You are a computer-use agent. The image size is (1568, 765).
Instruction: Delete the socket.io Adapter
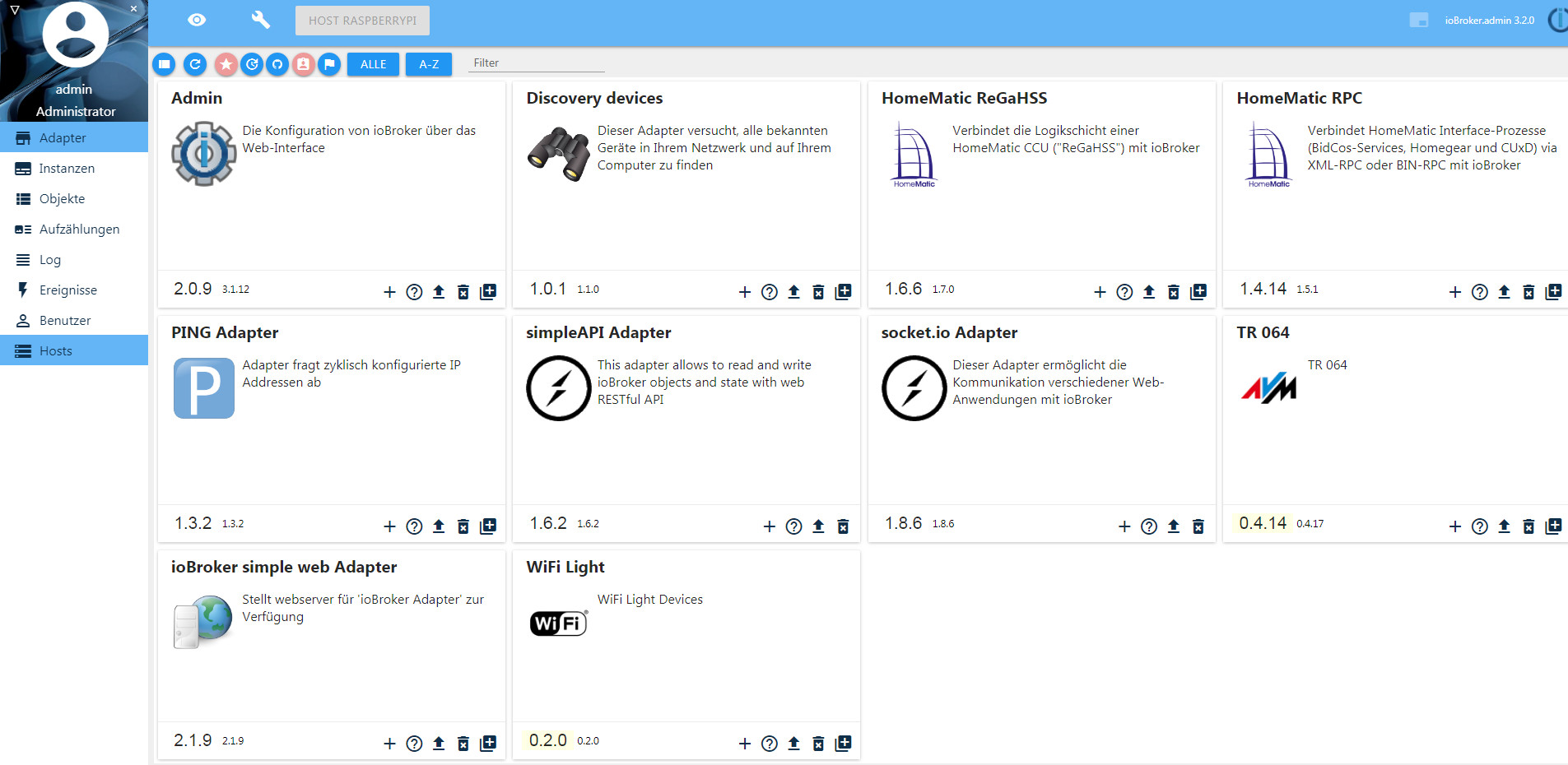pos(1198,526)
